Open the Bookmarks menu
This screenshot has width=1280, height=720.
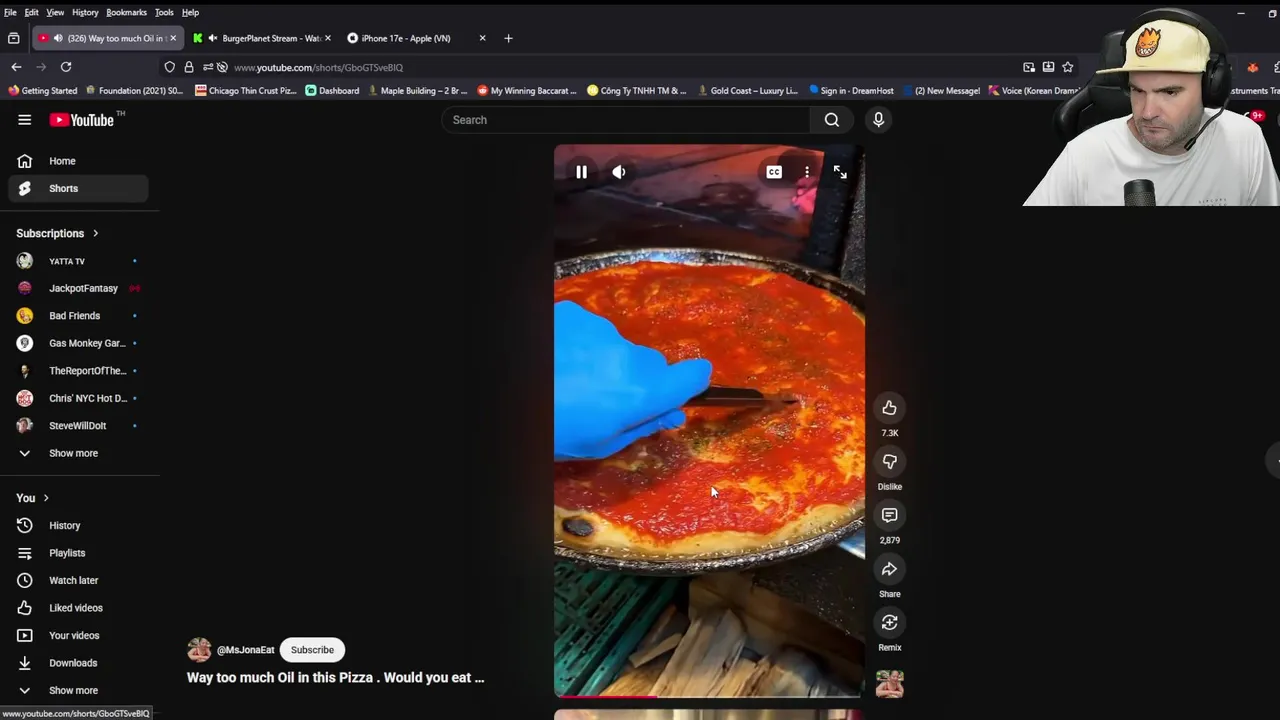click(x=126, y=12)
